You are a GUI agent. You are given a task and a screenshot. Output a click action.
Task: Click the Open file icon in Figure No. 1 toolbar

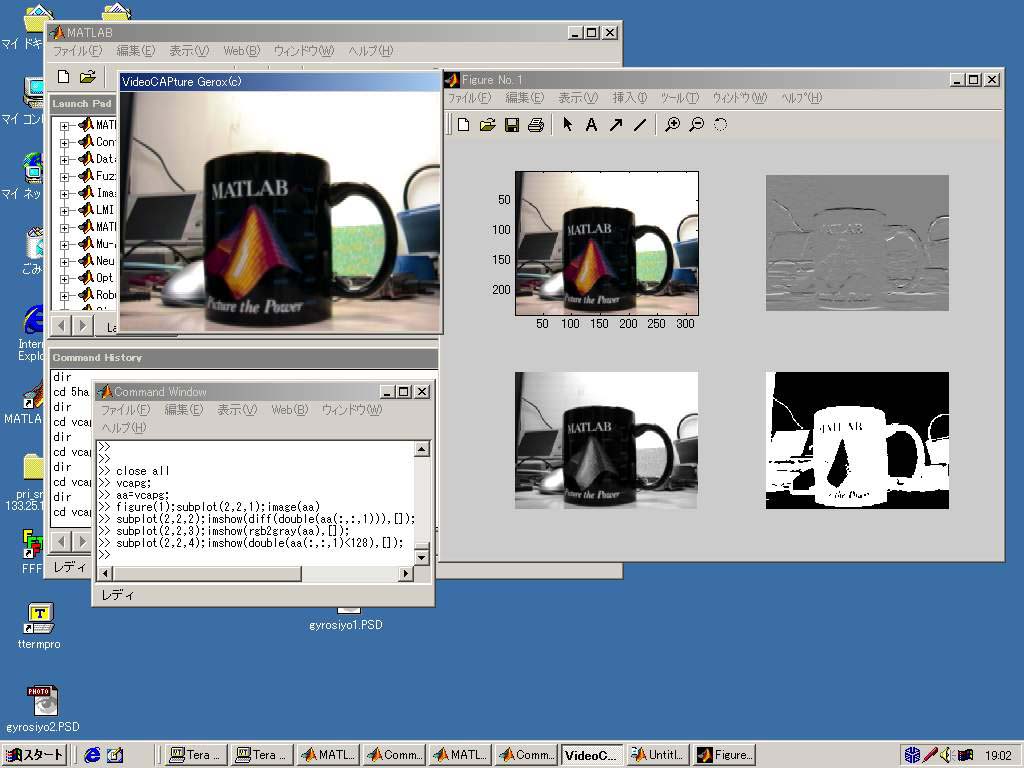[x=487, y=125]
